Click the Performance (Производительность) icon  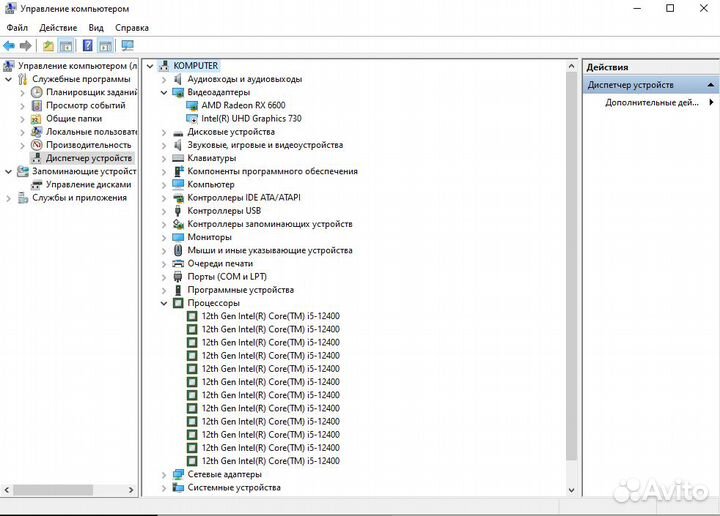tap(36, 145)
